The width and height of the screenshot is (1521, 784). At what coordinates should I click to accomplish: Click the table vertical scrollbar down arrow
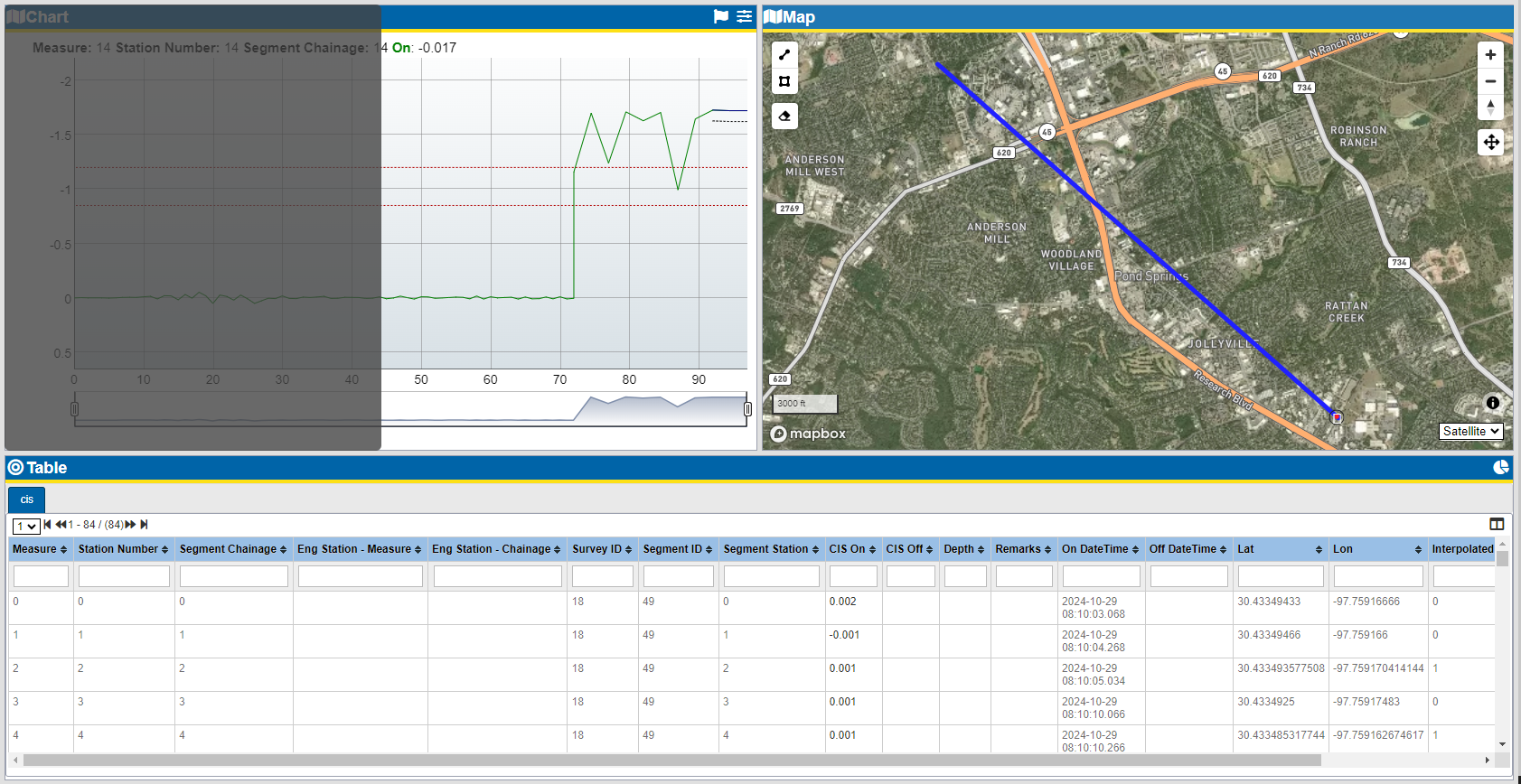click(1502, 744)
